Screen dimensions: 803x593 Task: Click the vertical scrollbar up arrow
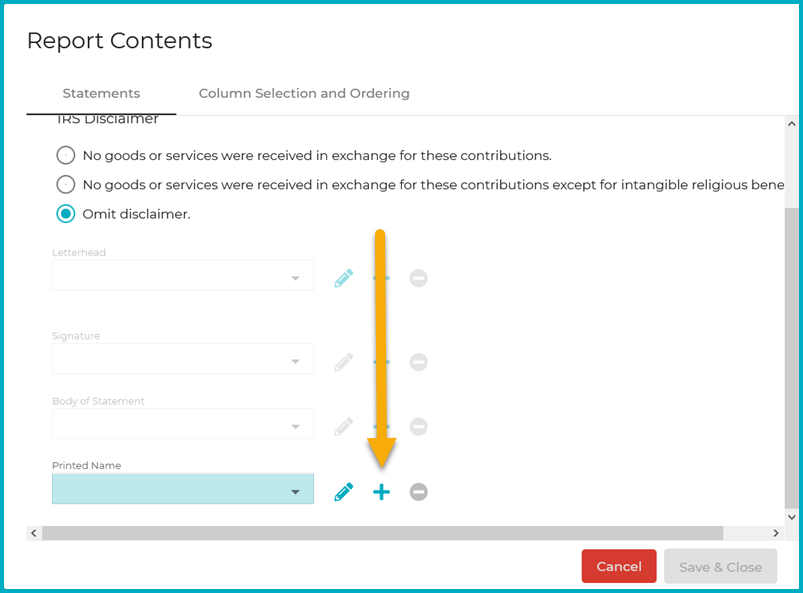coord(791,123)
